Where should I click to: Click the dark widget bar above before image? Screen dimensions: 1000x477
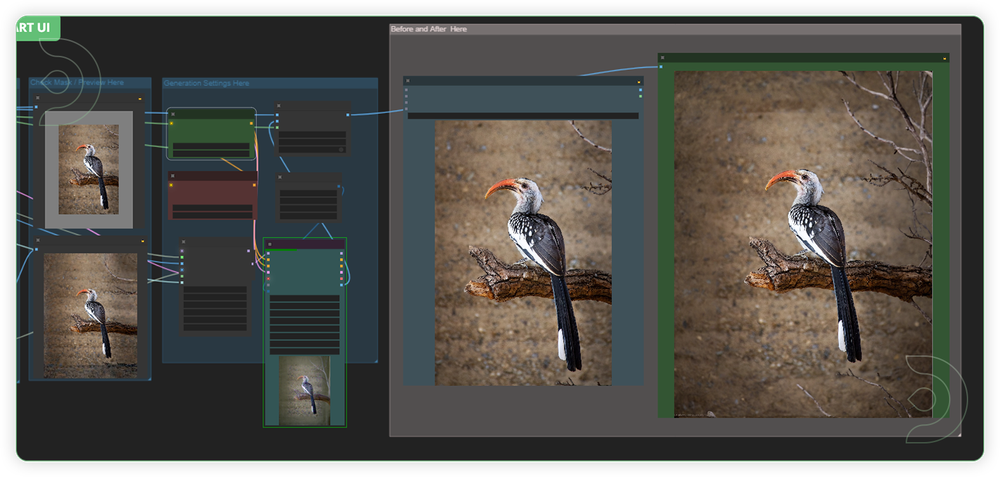522,116
